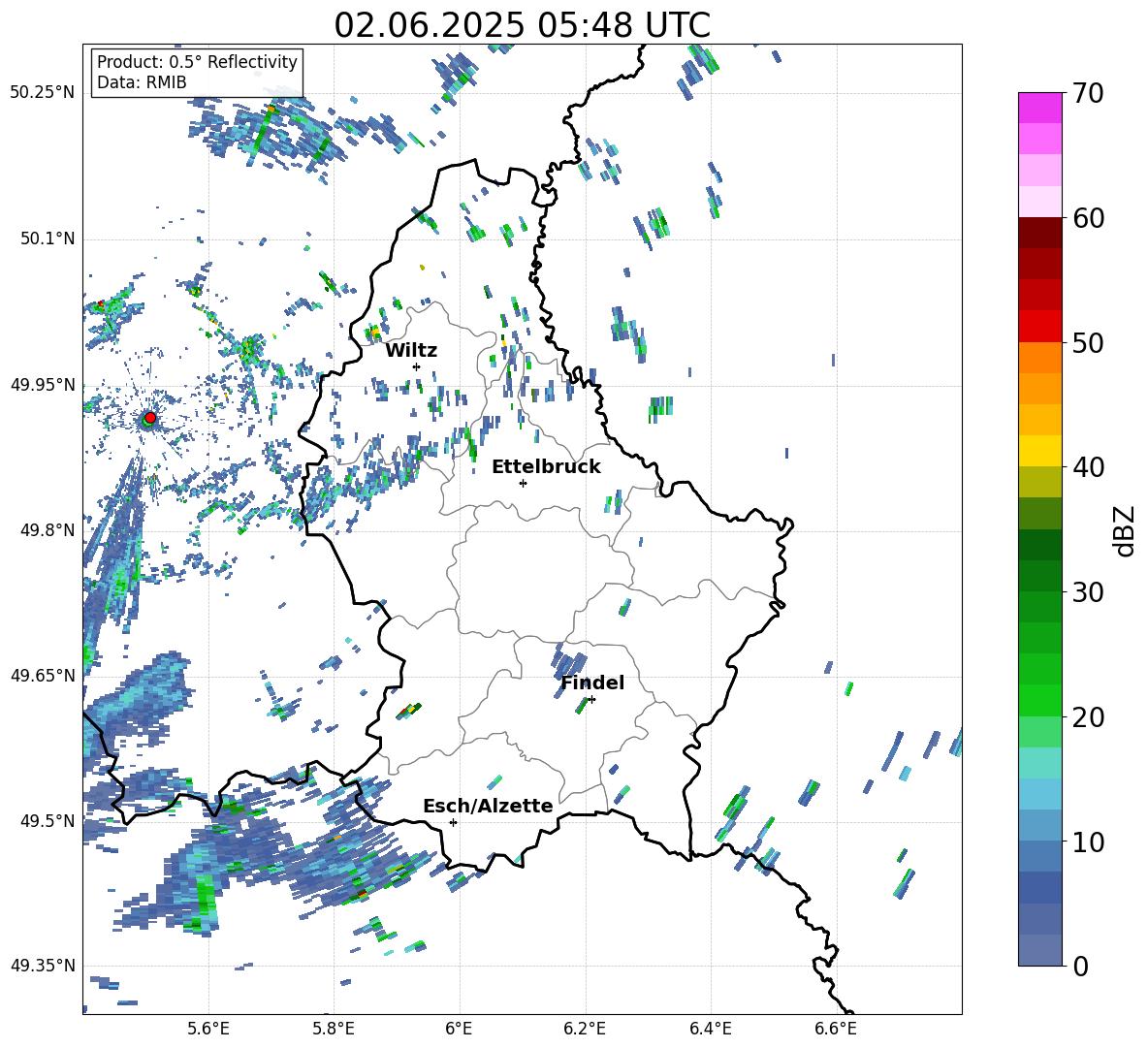Select the Esch/Alzette city label
The width and height of the screenshot is (1148, 1048).
pos(488,806)
